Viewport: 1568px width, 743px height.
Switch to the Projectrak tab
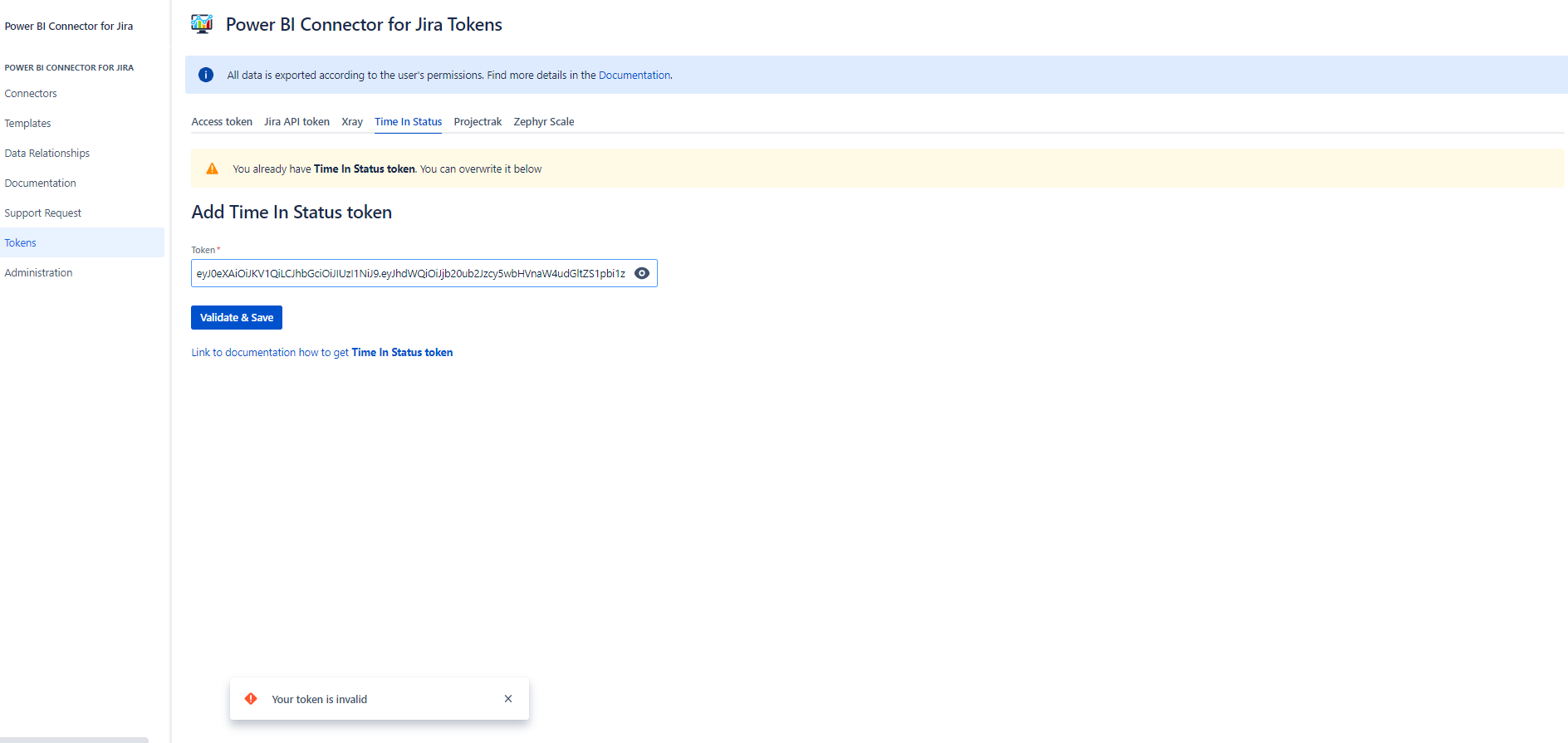(x=478, y=121)
